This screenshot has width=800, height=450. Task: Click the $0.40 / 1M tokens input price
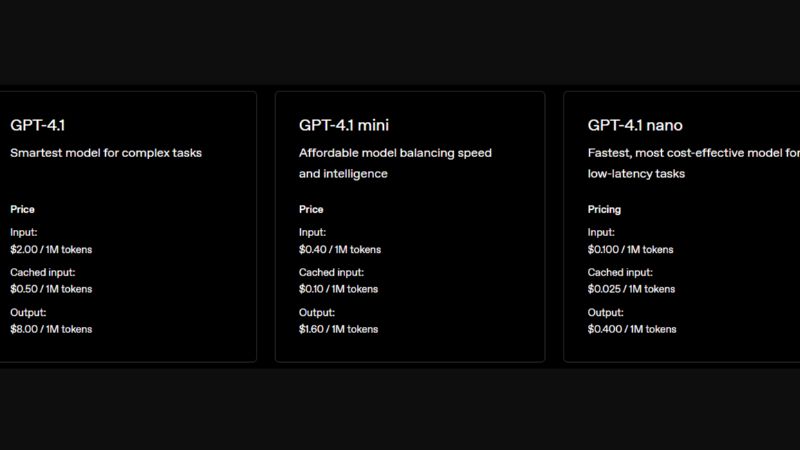pyautogui.click(x=340, y=250)
